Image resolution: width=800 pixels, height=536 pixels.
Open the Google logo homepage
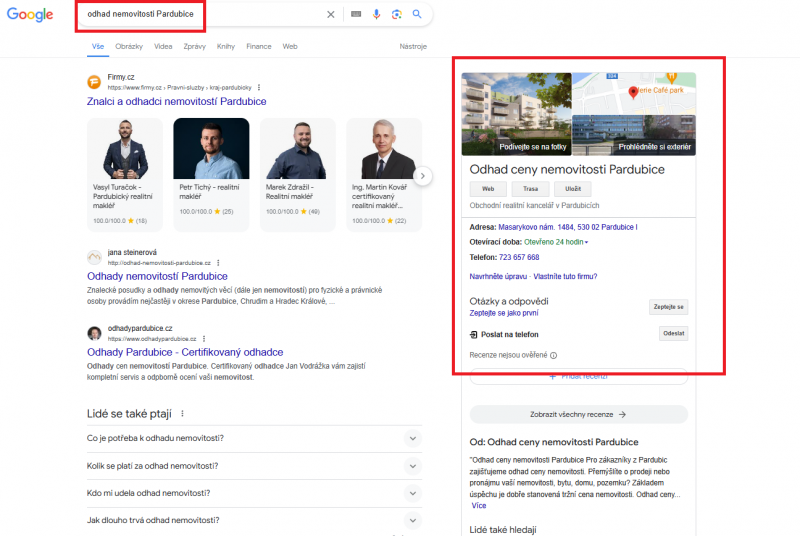click(x=30, y=14)
